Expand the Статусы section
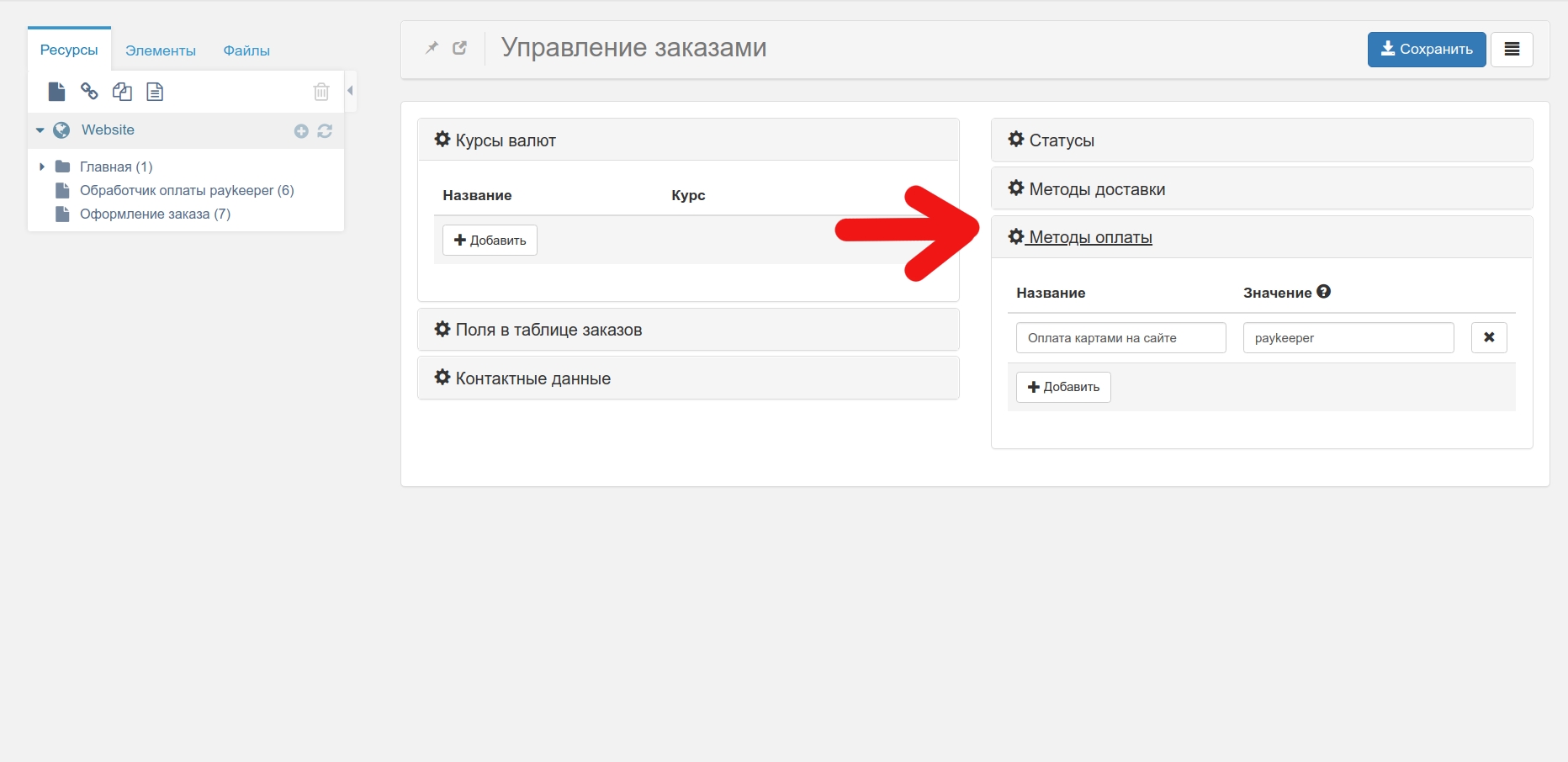The height and width of the screenshot is (762, 1568). coord(1062,140)
